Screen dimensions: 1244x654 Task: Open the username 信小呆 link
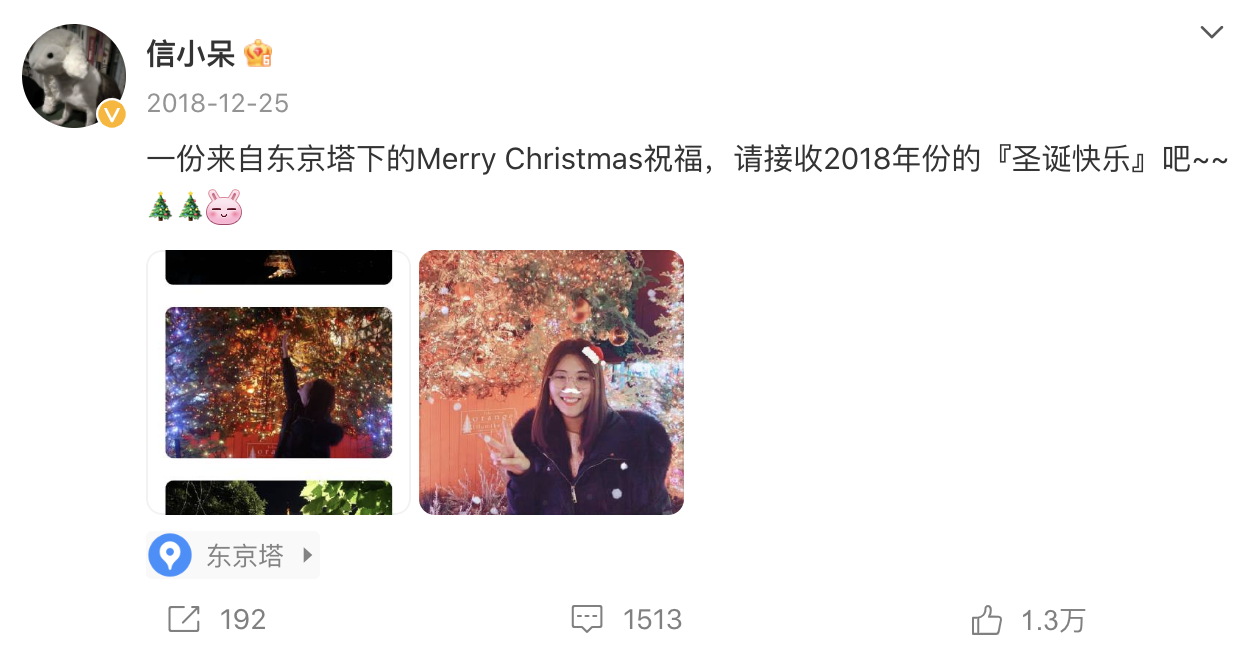pos(190,54)
